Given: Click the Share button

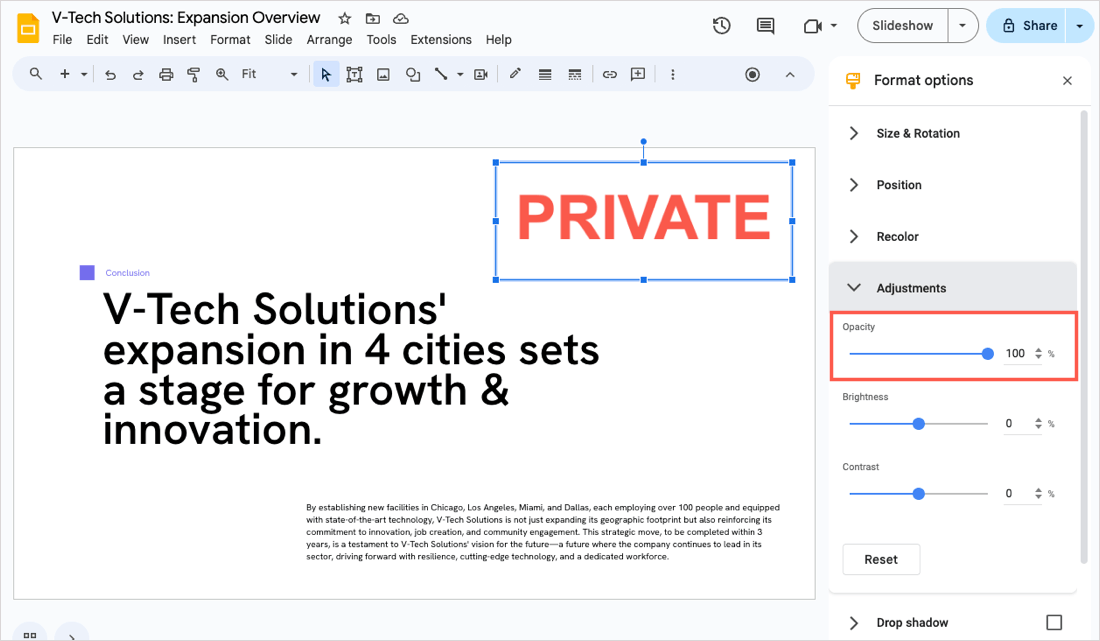Looking at the screenshot, I should (1026, 26).
